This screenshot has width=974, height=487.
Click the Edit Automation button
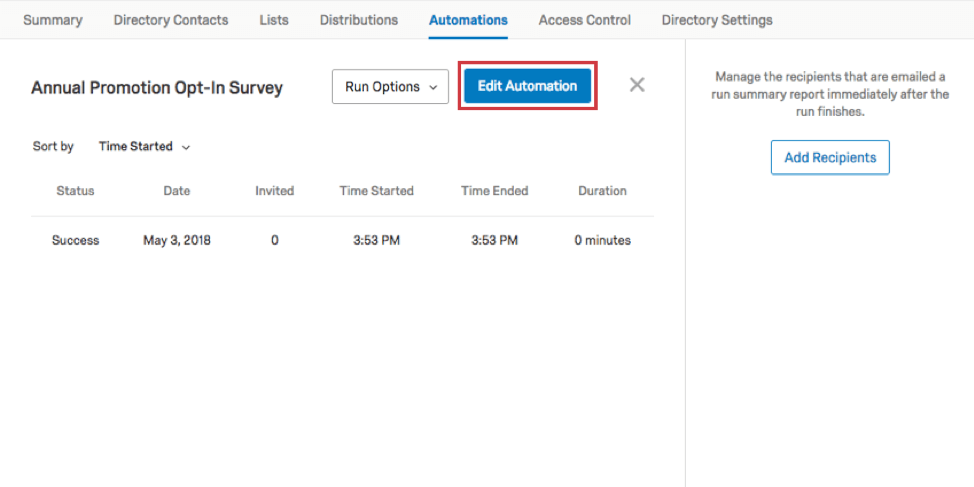pyautogui.click(x=527, y=86)
